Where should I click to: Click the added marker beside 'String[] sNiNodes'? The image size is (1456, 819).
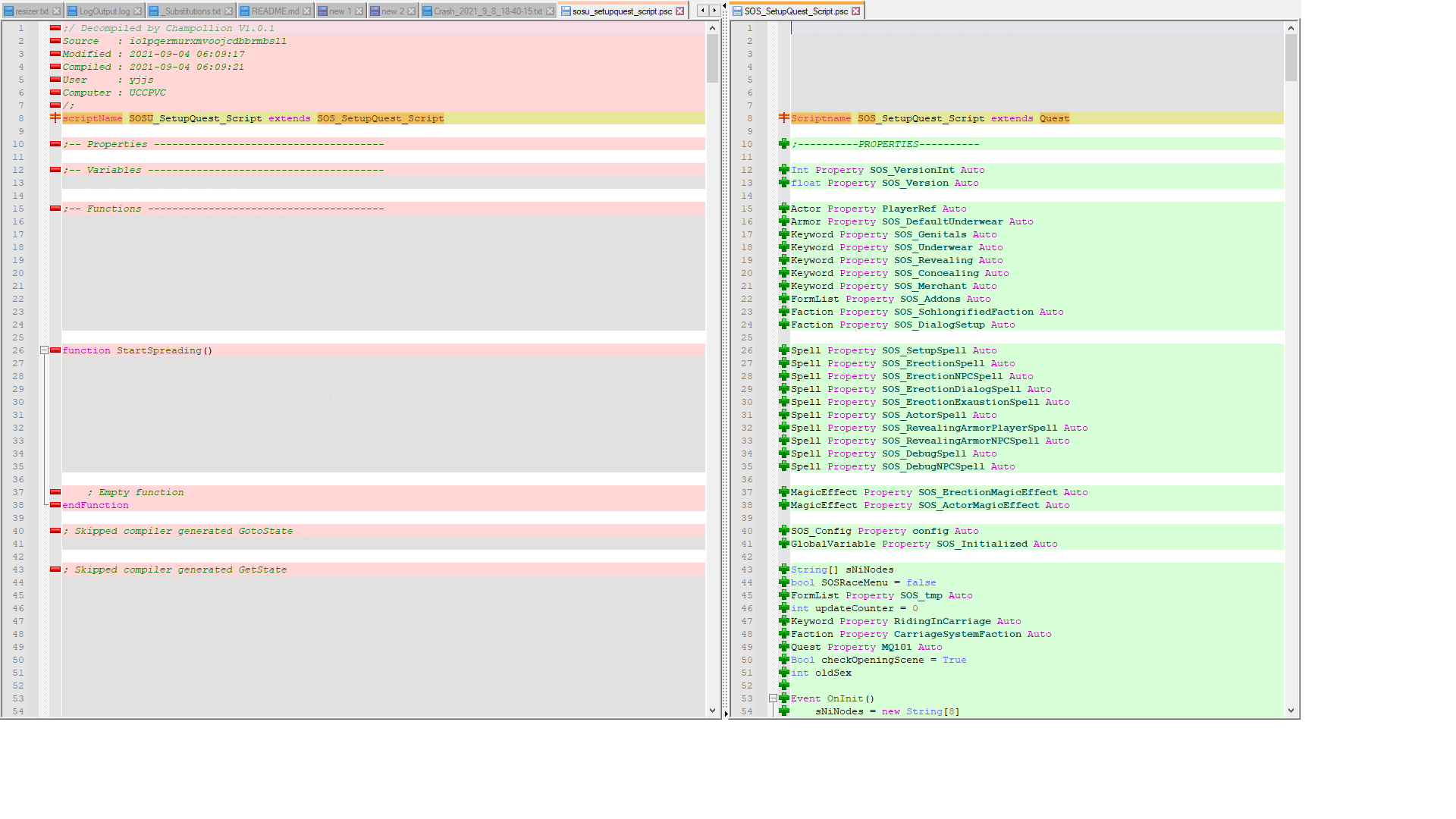(784, 569)
